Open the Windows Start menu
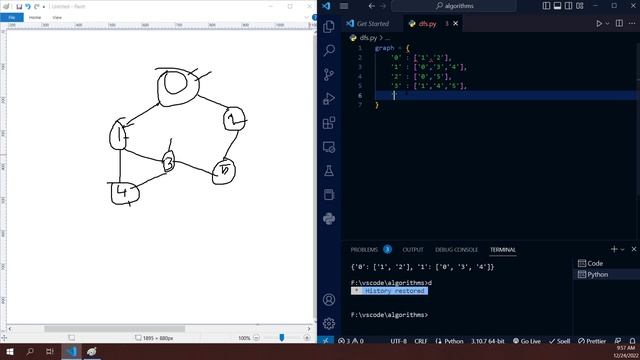 click(9, 351)
